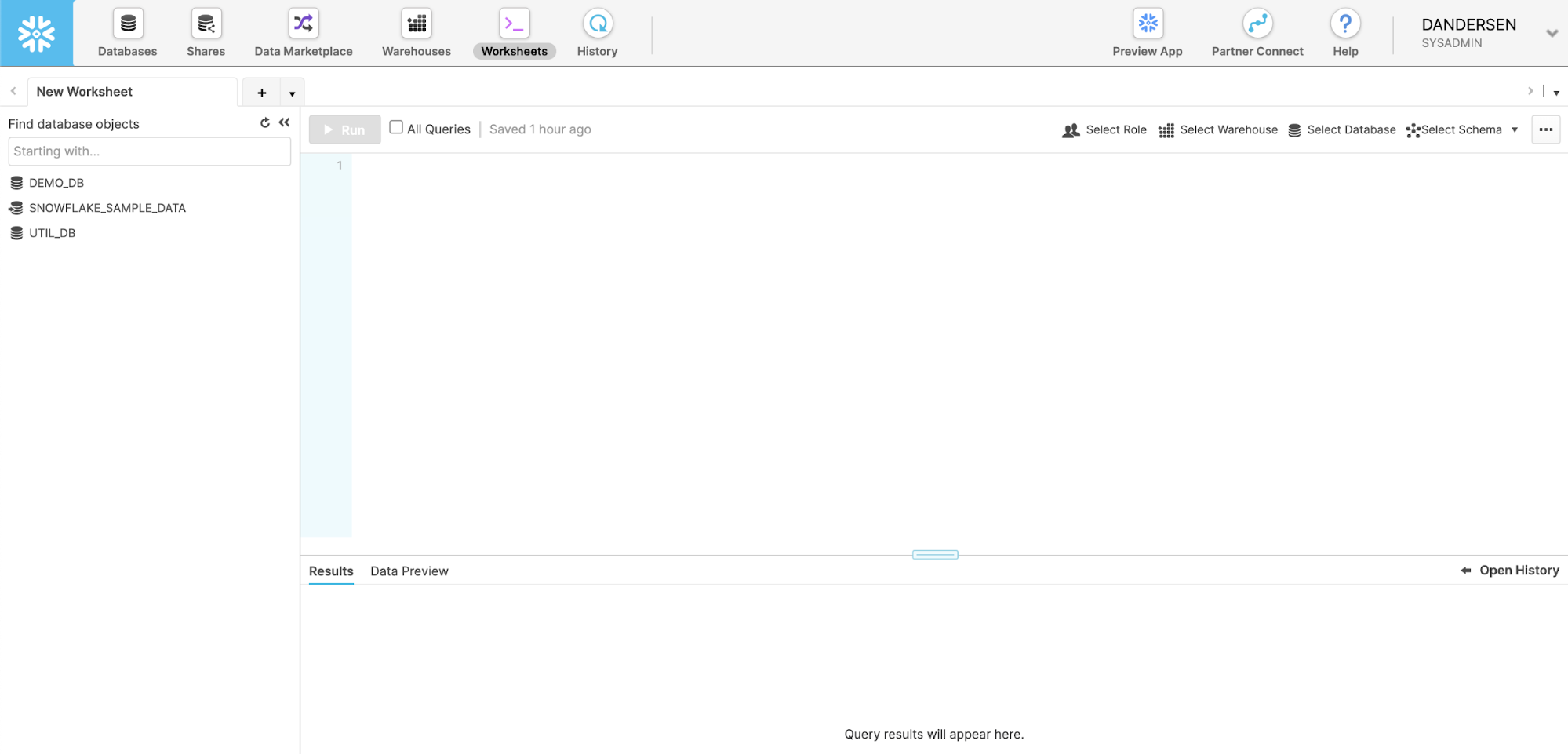Open the History icon
The width and height of the screenshot is (1568, 755).
597,24
